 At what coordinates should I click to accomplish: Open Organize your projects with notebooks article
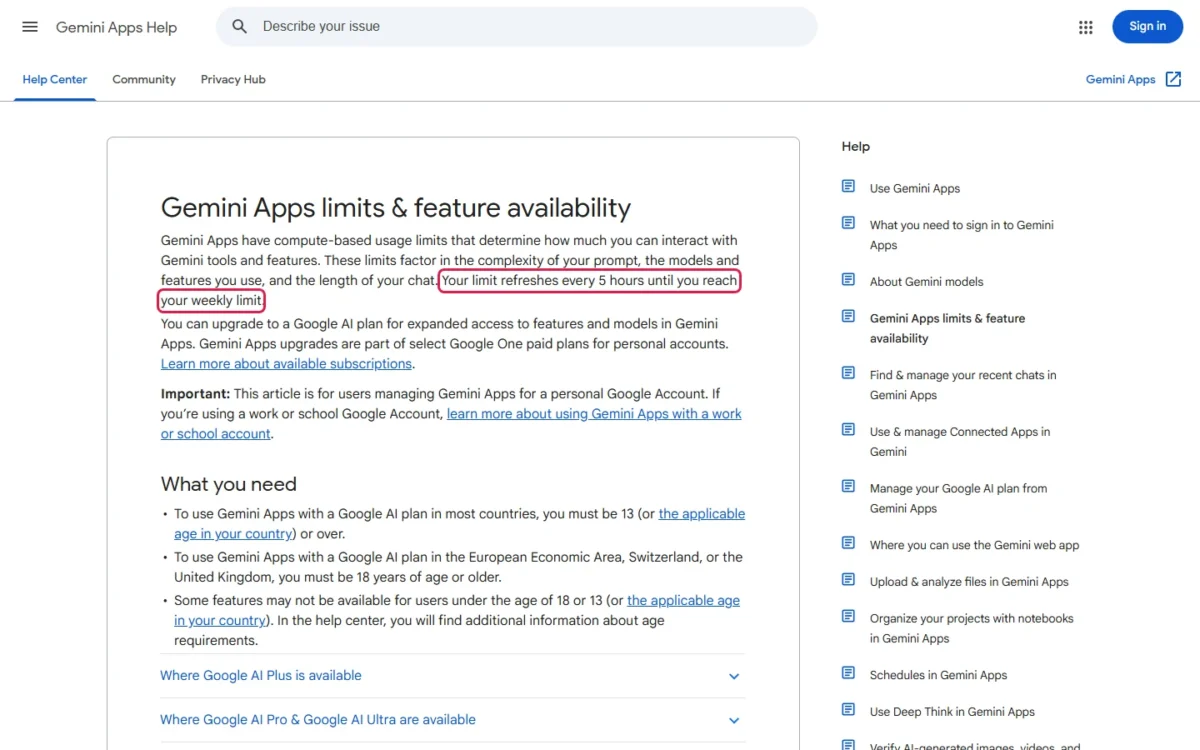972,628
